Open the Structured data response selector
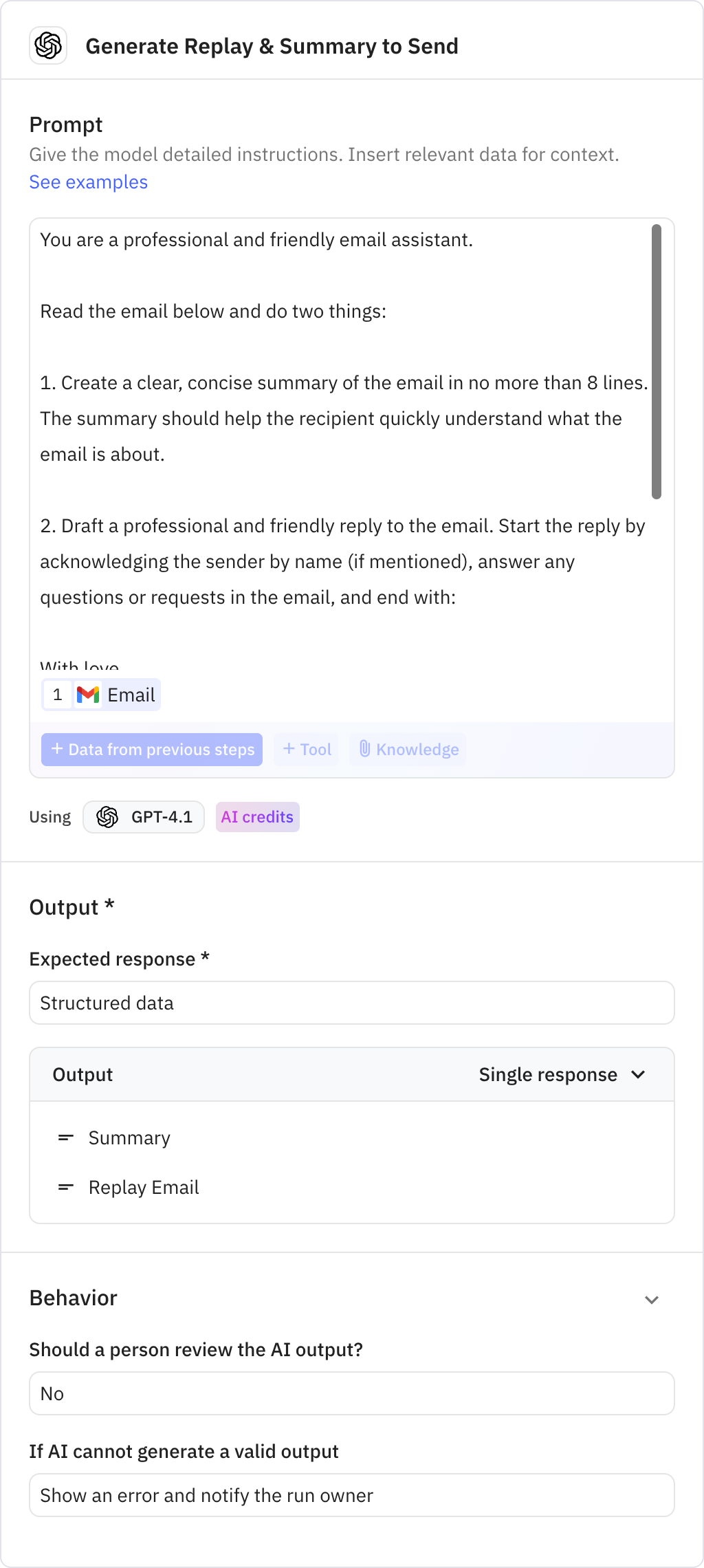This screenshot has width=704, height=1568. [351, 1003]
